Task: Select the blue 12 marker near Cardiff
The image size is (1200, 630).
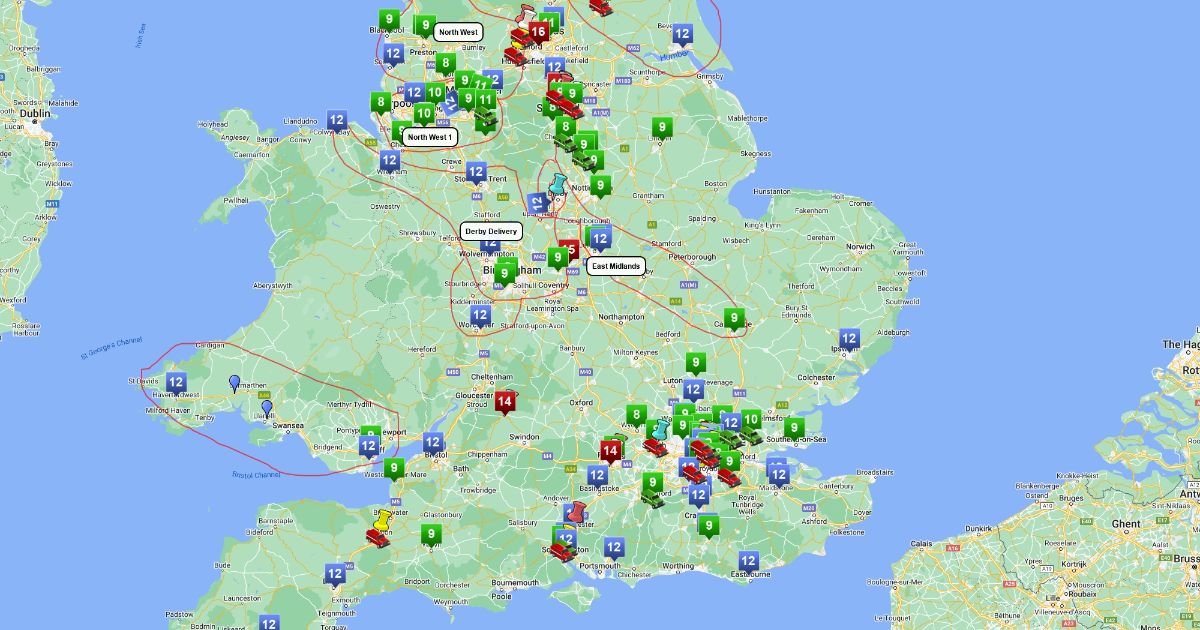Action: (369, 447)
